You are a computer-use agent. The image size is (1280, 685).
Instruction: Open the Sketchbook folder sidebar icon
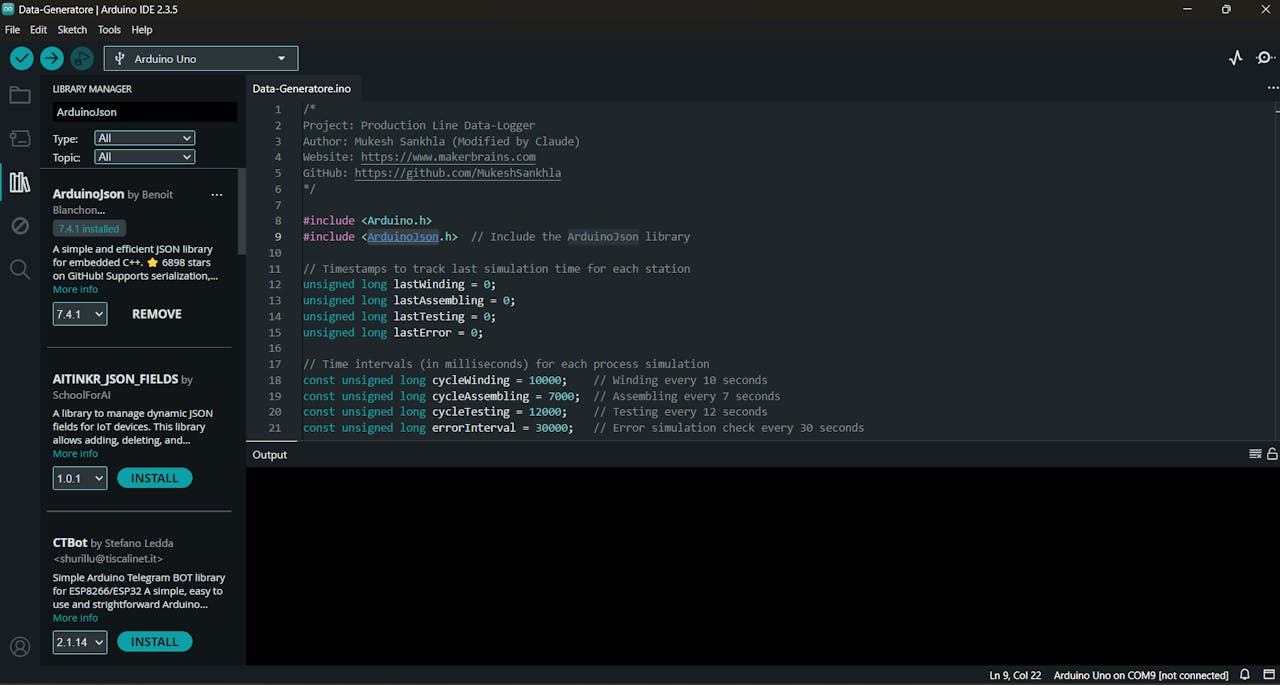pos(20,96)
